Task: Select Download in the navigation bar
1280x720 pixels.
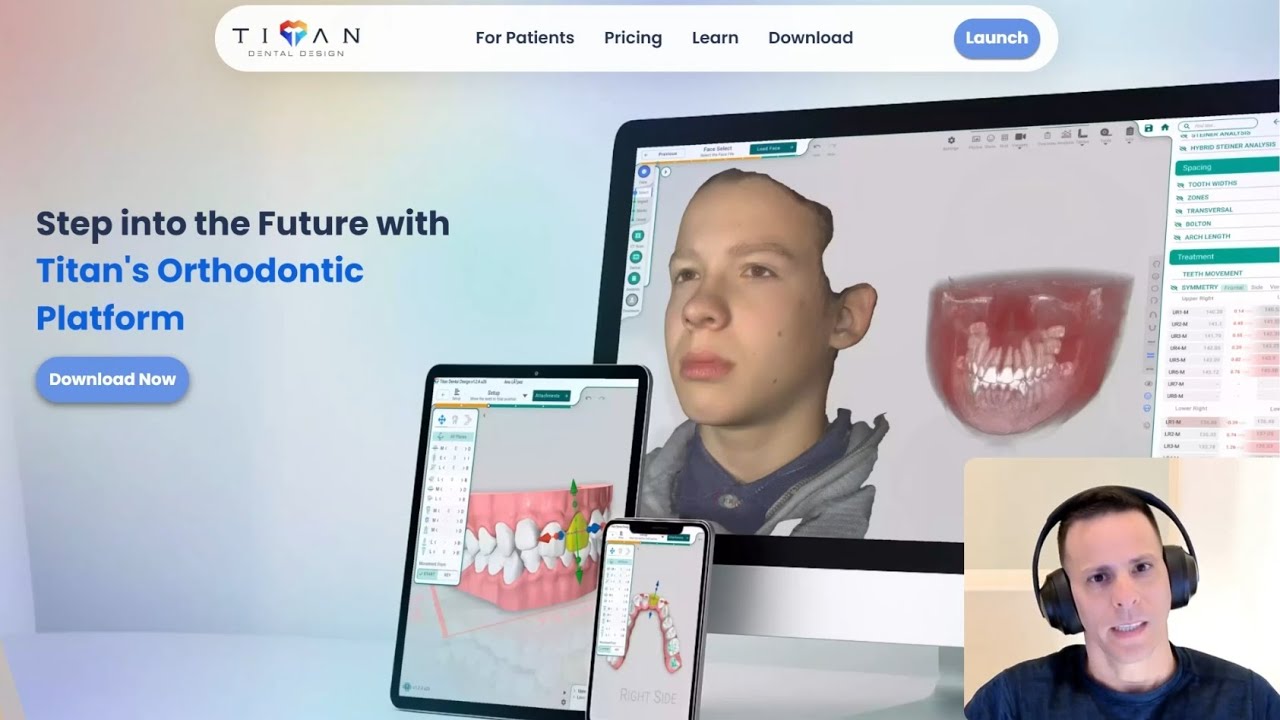Action: point(811,38)
